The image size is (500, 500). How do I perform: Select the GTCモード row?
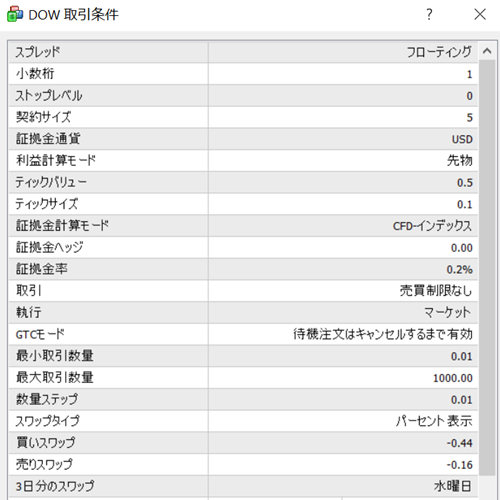243,334
